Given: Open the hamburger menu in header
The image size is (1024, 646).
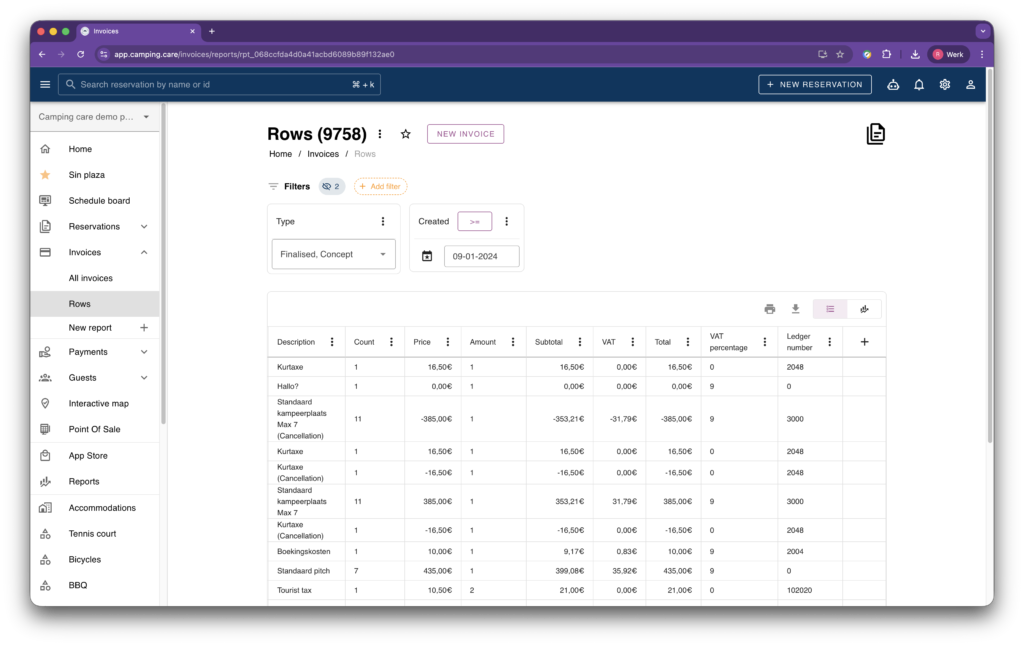Looking at the screenshot, I should 45,85.
